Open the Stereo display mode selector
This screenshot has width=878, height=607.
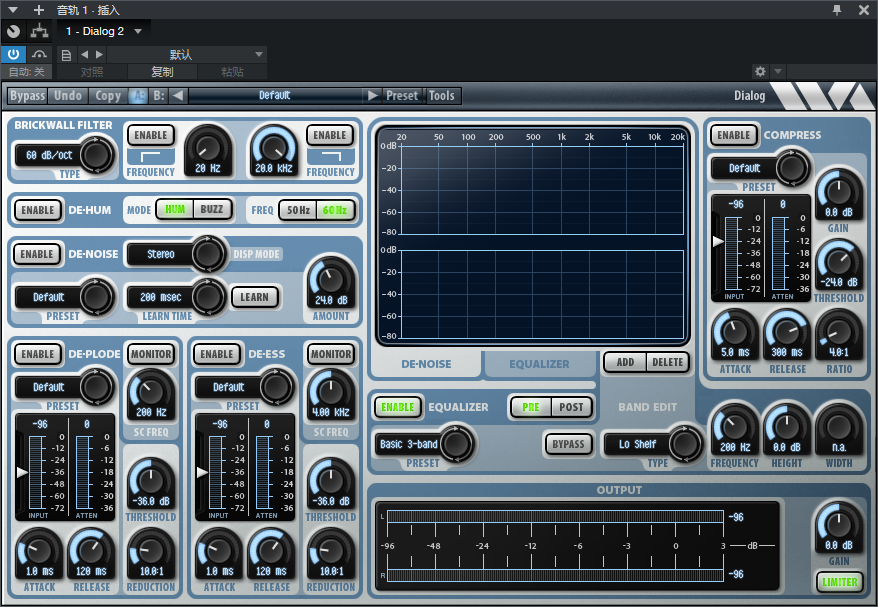point(175,254)
